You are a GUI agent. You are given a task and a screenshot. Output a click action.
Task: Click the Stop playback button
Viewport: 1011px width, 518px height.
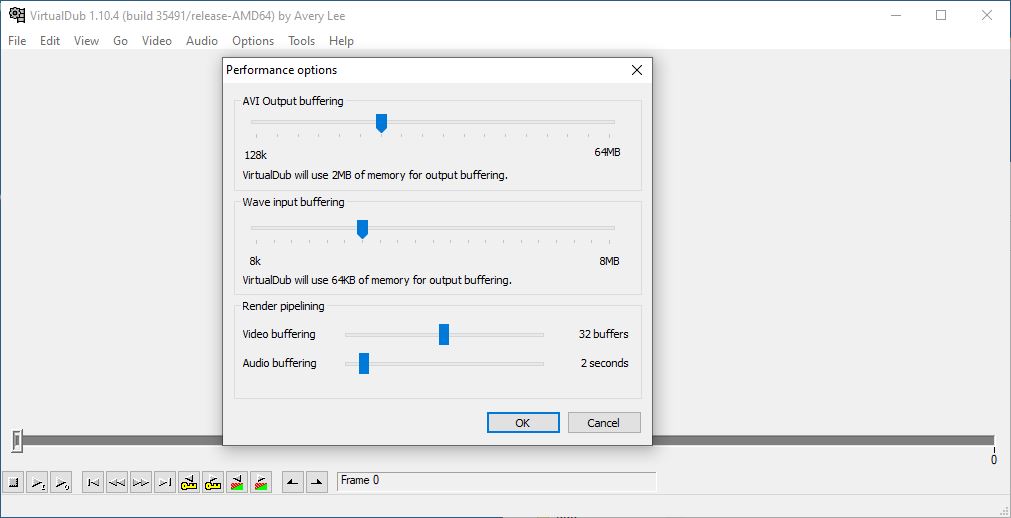pyautogui.click(x=13, y=482)
